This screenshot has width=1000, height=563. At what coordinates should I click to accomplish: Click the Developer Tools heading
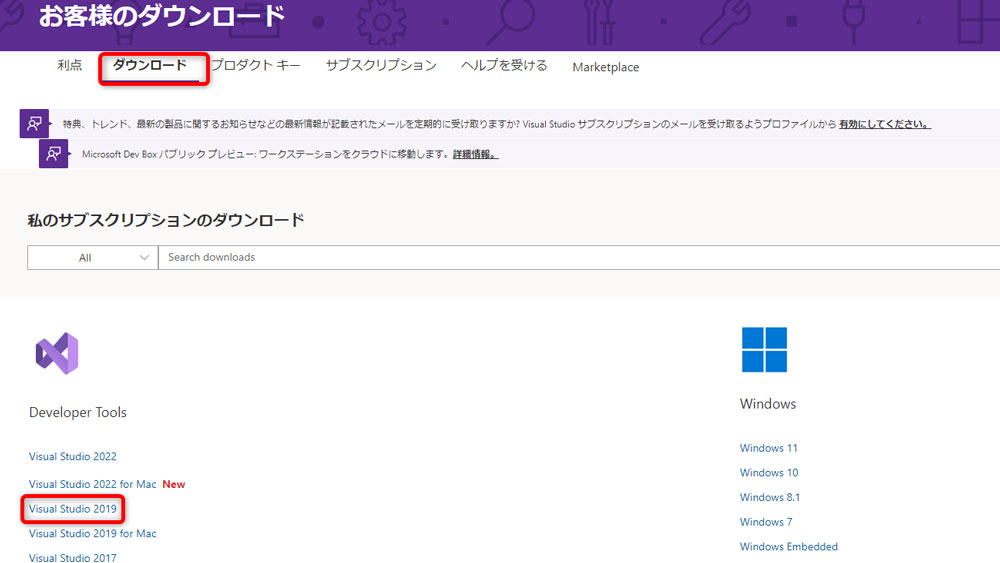(78, 413)
